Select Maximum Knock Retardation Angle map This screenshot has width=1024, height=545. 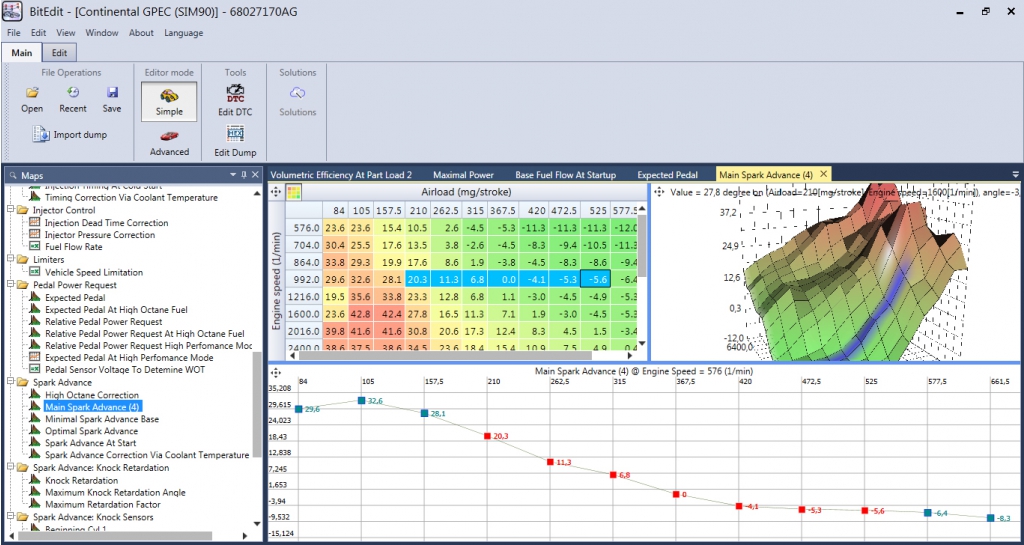[116, 493]
